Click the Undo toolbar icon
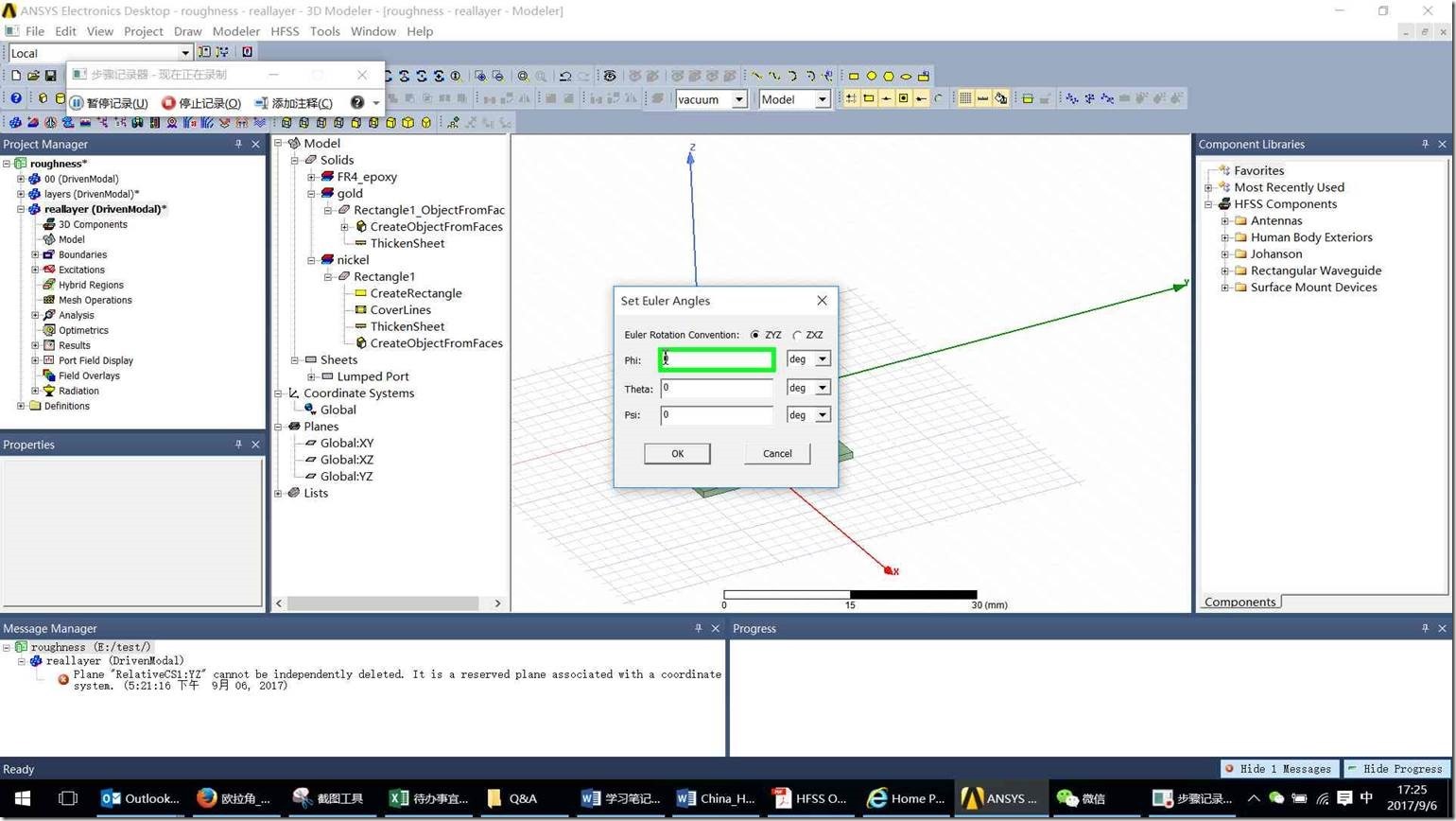1456x821 pixels. (565, 76)
